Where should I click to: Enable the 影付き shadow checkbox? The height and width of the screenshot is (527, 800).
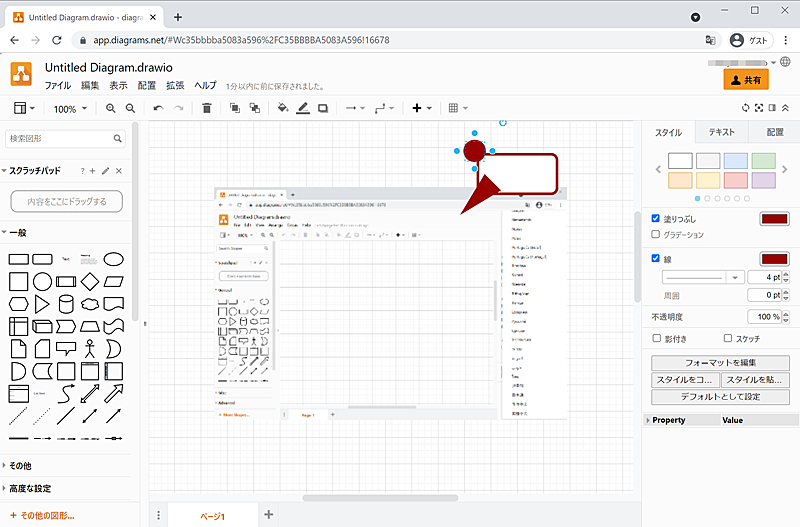[x=656, y=338]
